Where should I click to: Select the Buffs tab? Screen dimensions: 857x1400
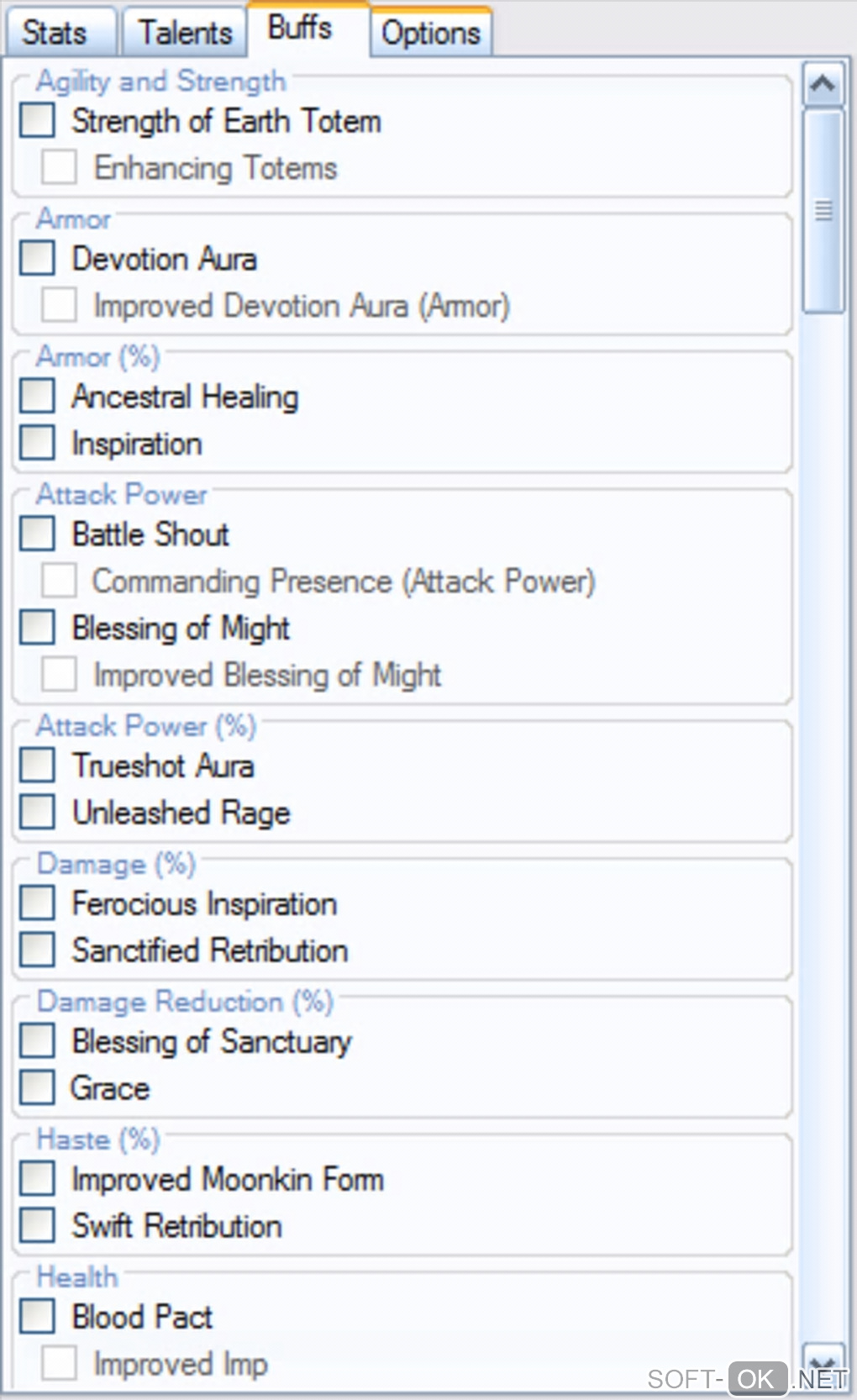300,28
